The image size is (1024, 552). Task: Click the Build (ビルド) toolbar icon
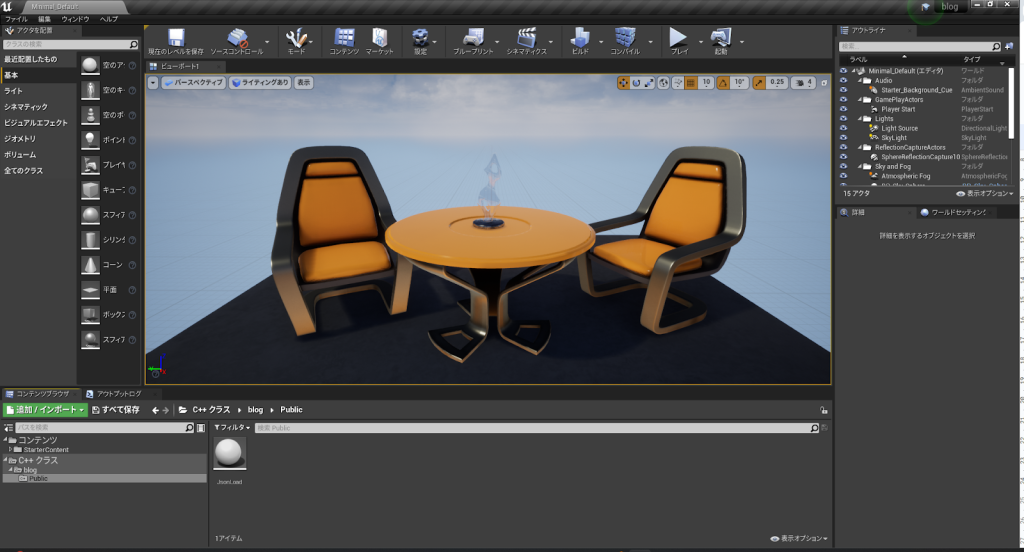[580, 38]
